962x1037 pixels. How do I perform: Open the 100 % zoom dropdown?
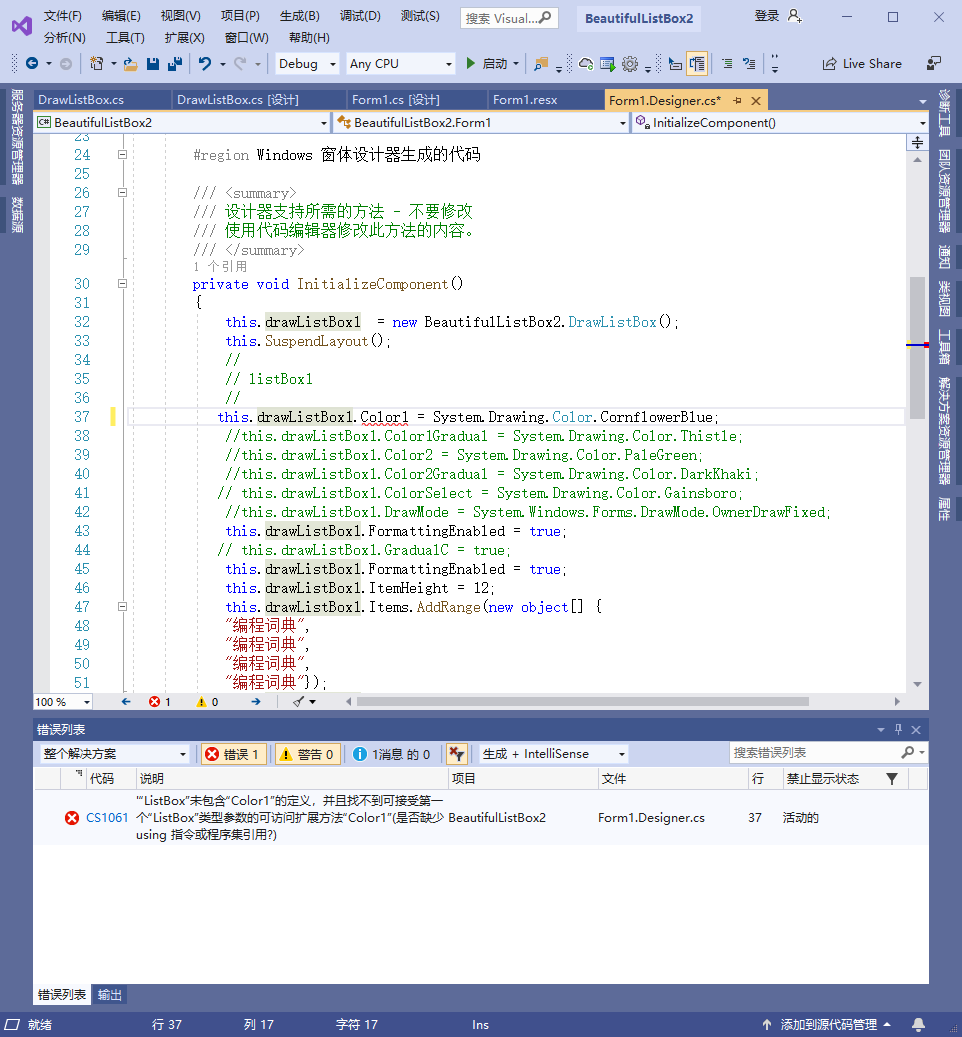pos(63,702)
